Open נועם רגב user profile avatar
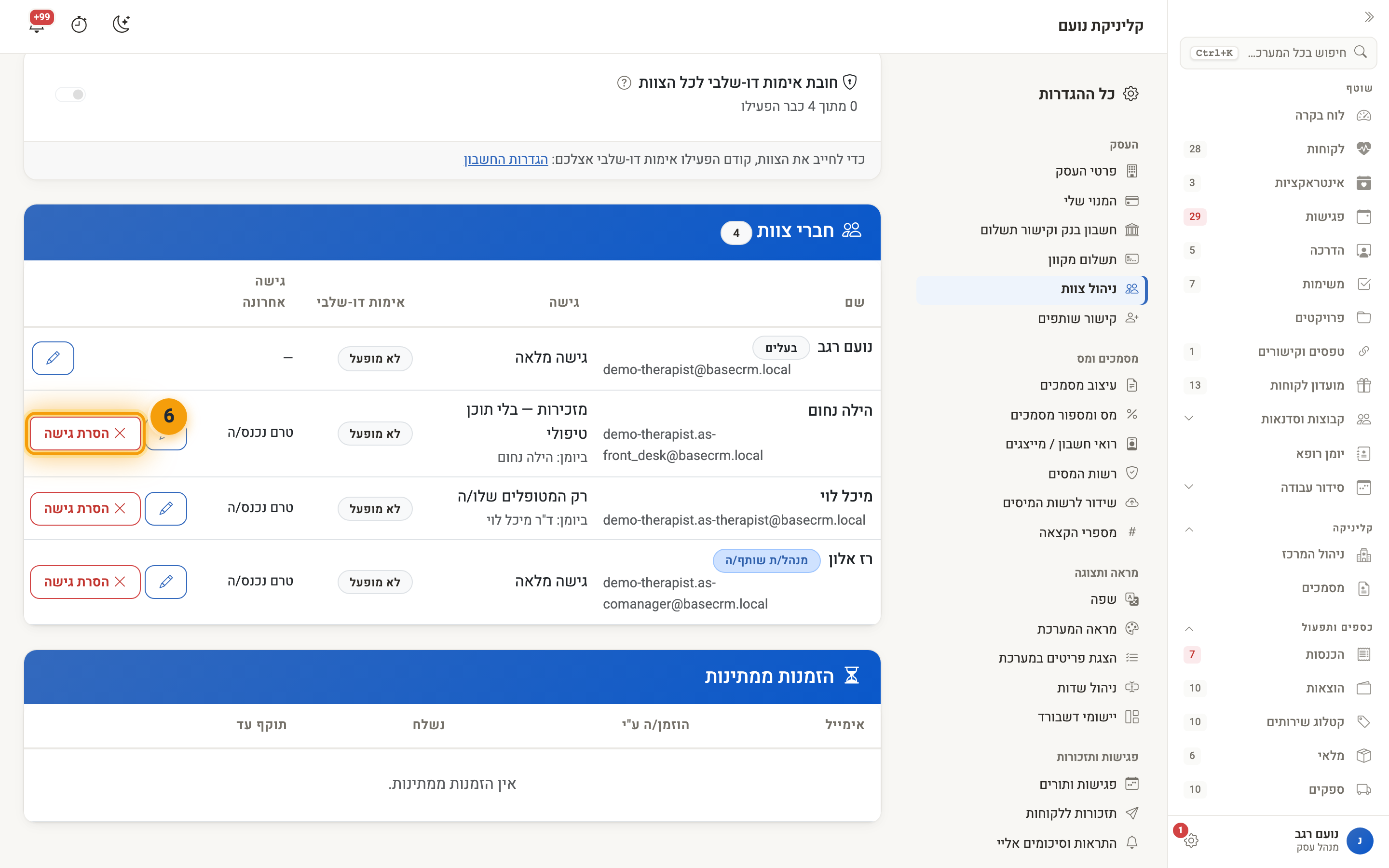 pos(1359,841)
